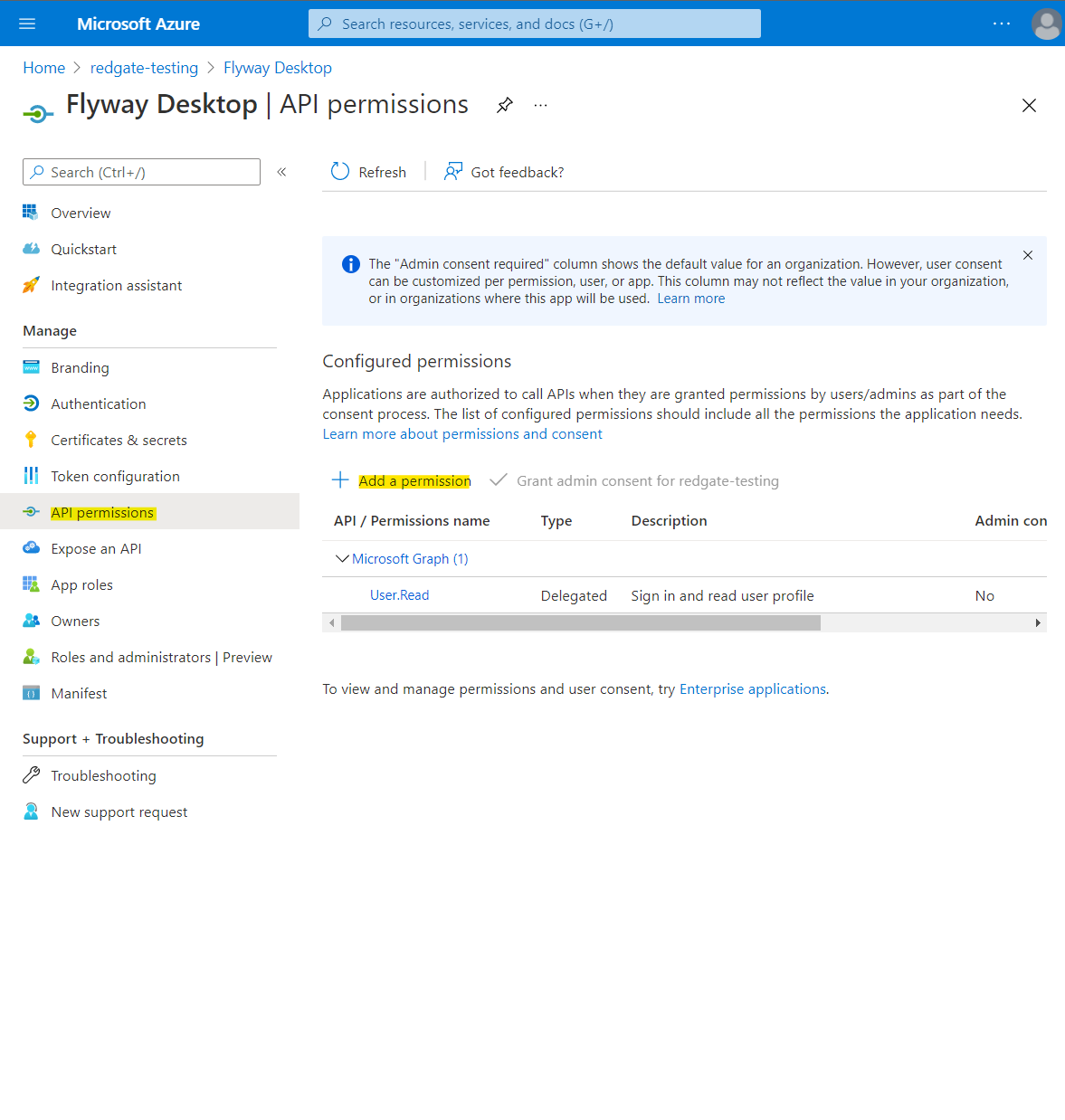Screen dimensions: 1065x1120
Task: Pin the API permissions blade
Action: [505, 105]
